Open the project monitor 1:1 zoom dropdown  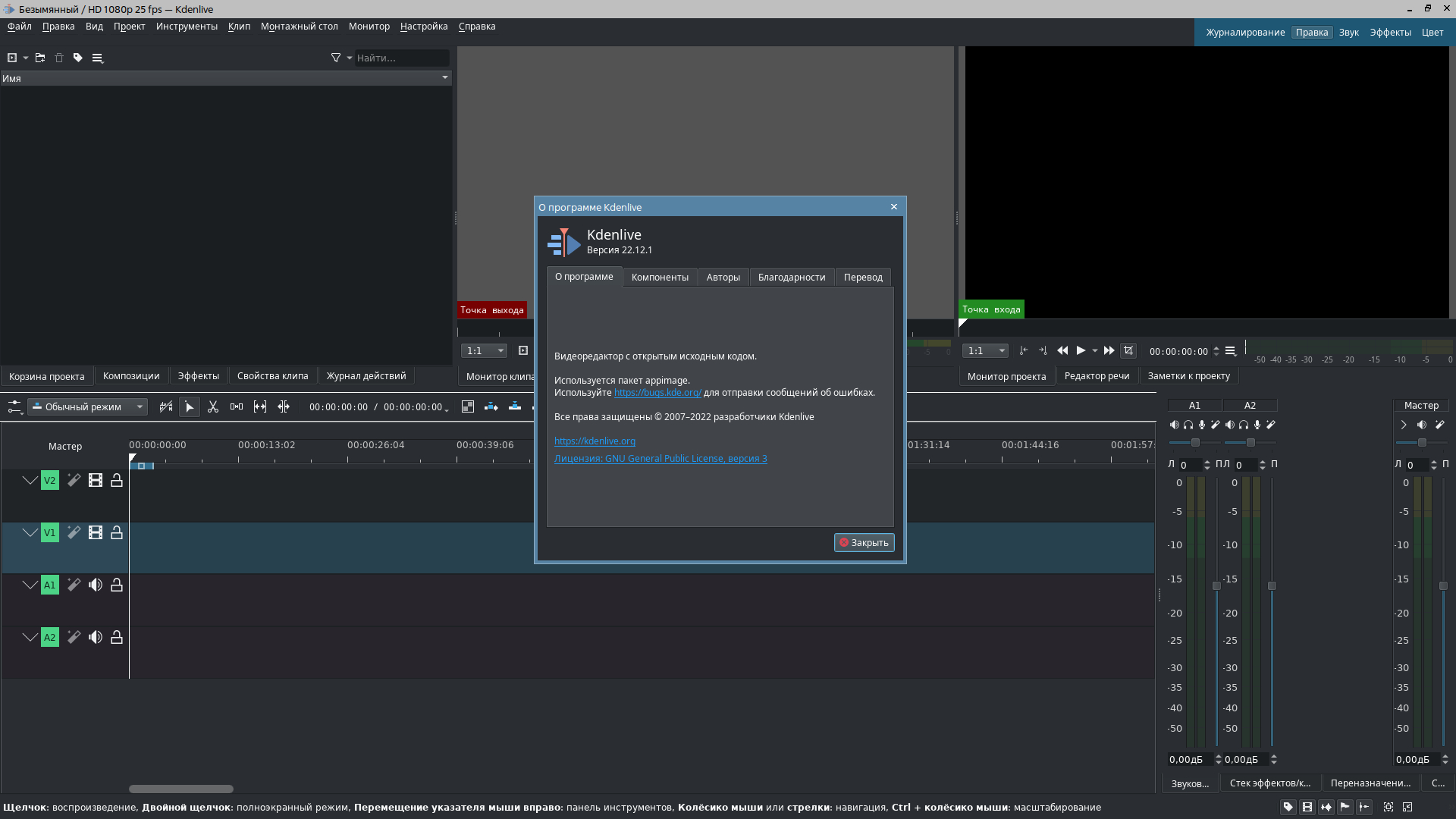[x=986, y=350]
